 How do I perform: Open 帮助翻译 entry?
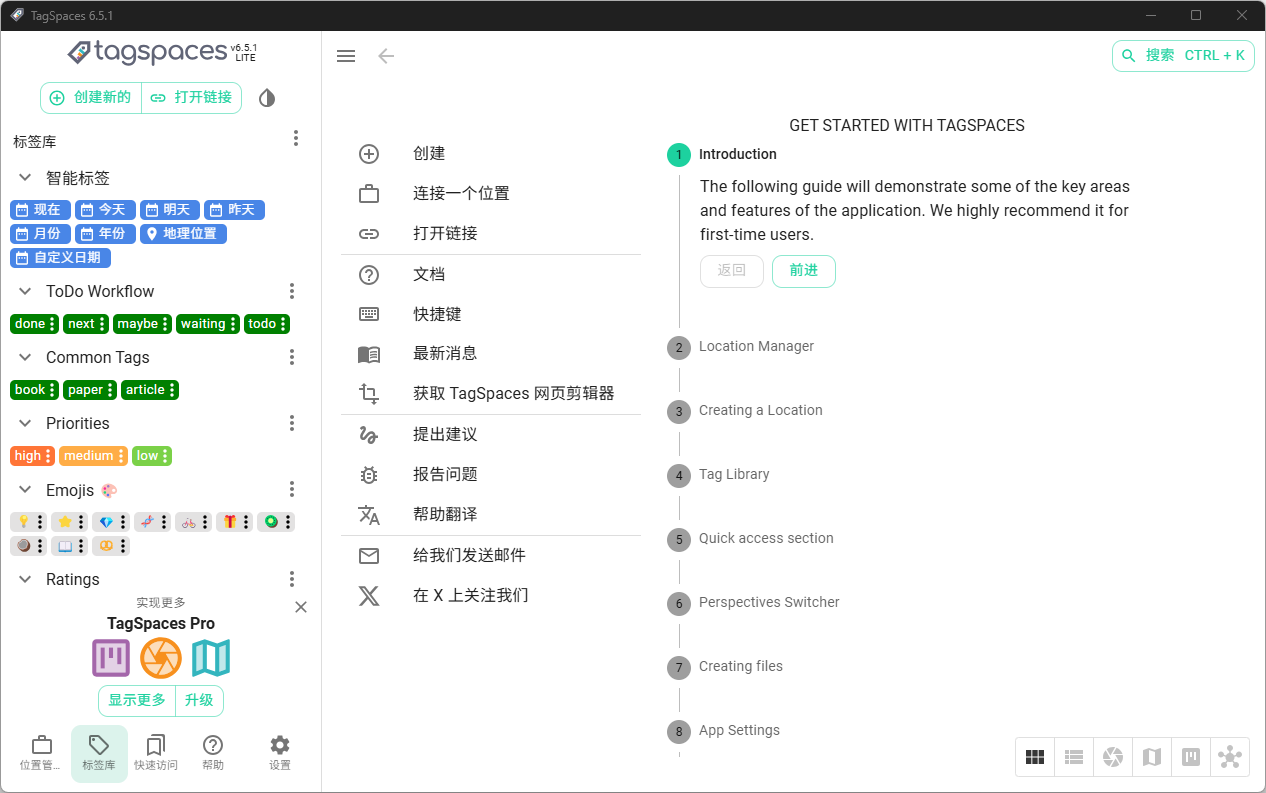[x=491, y=515]
